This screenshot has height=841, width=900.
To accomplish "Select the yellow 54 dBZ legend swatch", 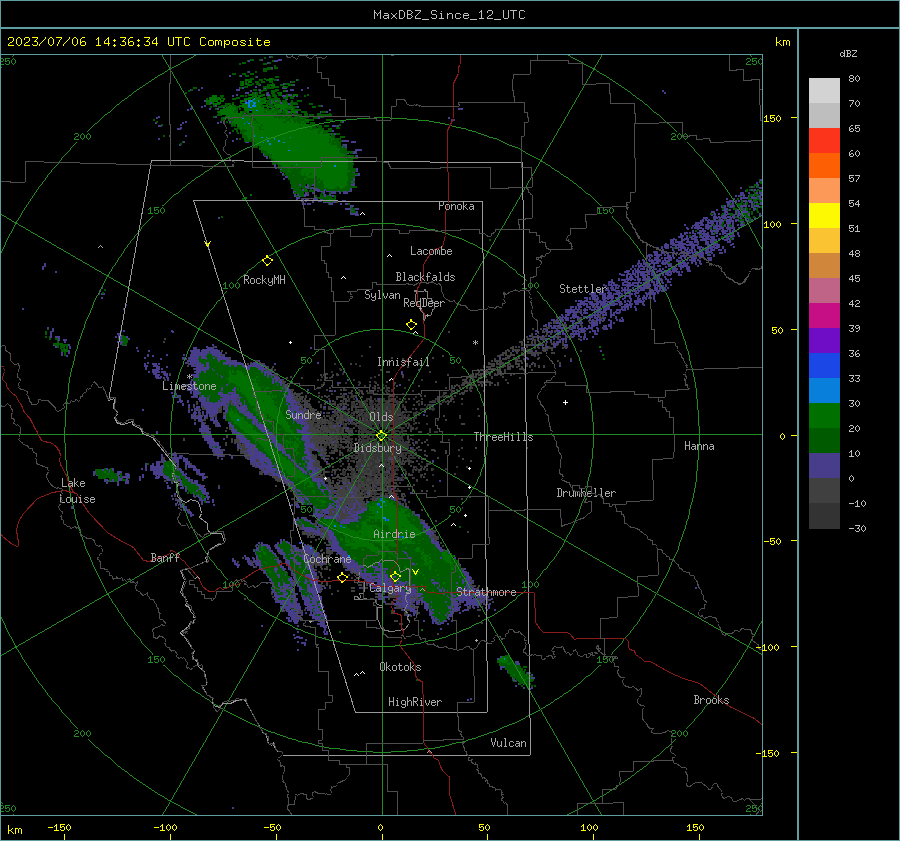I will click(x=824, y=215).
